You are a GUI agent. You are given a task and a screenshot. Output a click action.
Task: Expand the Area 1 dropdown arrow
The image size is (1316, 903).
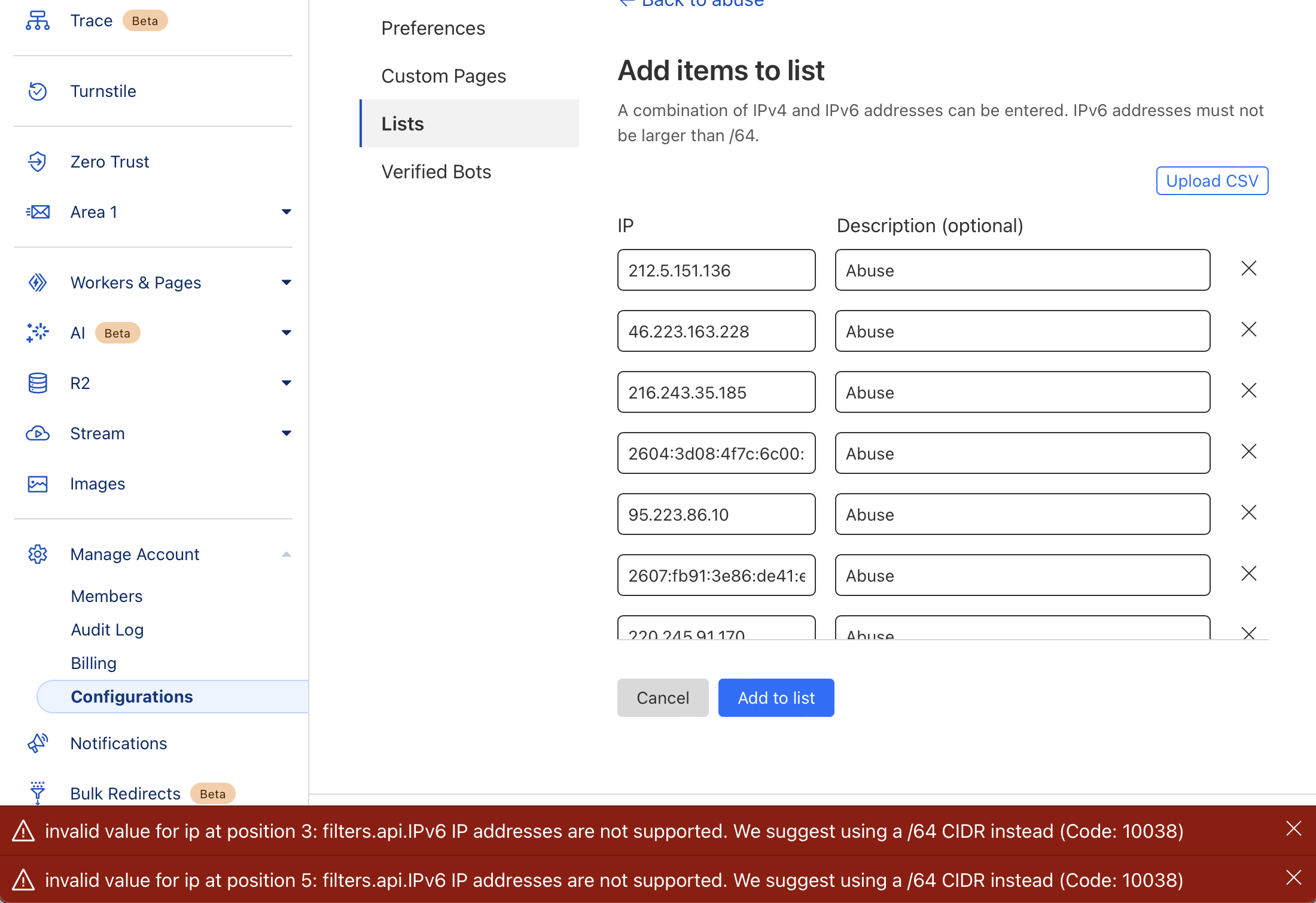[x=287, y=212]
